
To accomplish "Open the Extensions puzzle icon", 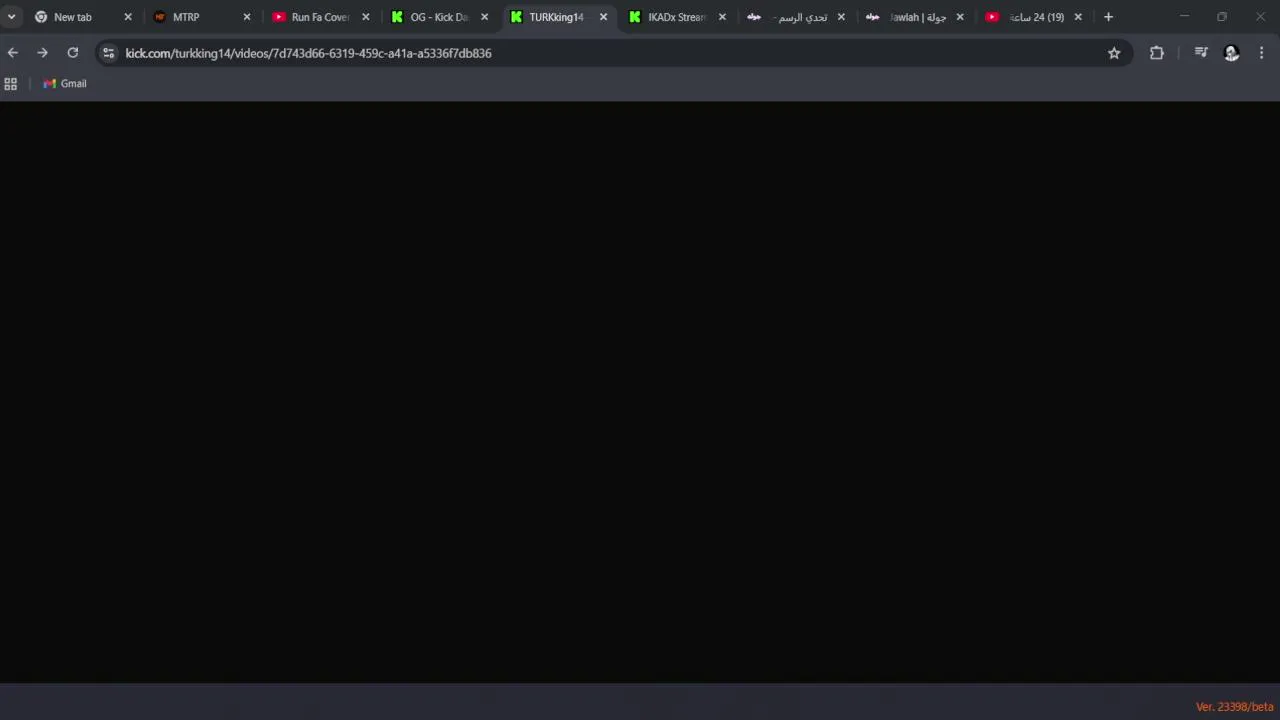I will [1157, 53].
